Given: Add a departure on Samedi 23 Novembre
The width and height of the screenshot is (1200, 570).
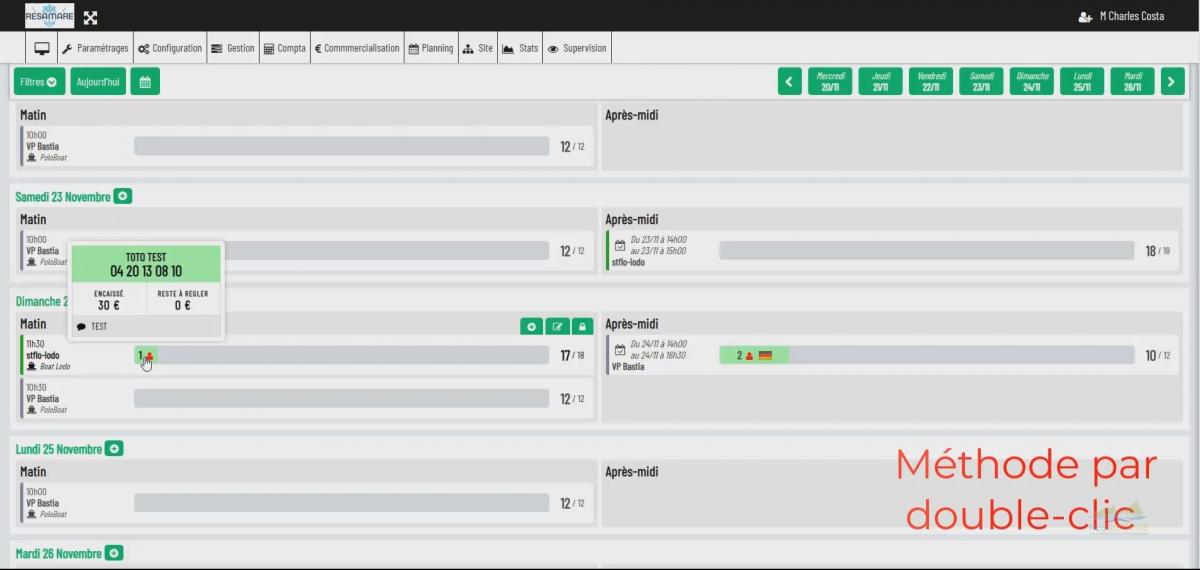Looking at the screenshot, I should pyautogui.click(x=122, y=197).
